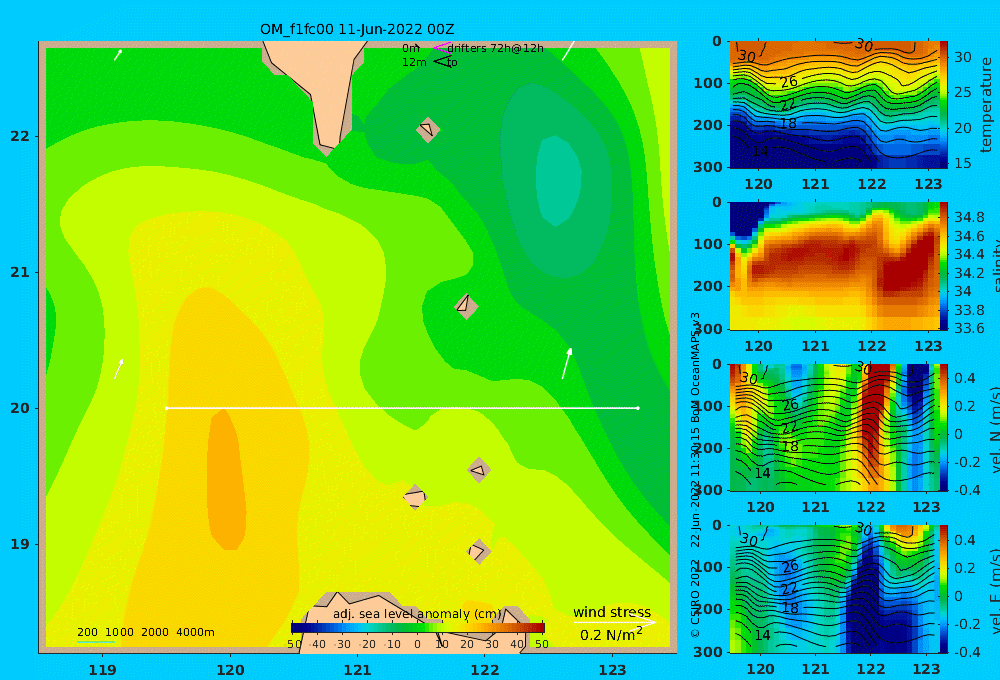Click the '0.4' tick on vel. N colorbar

[965, 378]
